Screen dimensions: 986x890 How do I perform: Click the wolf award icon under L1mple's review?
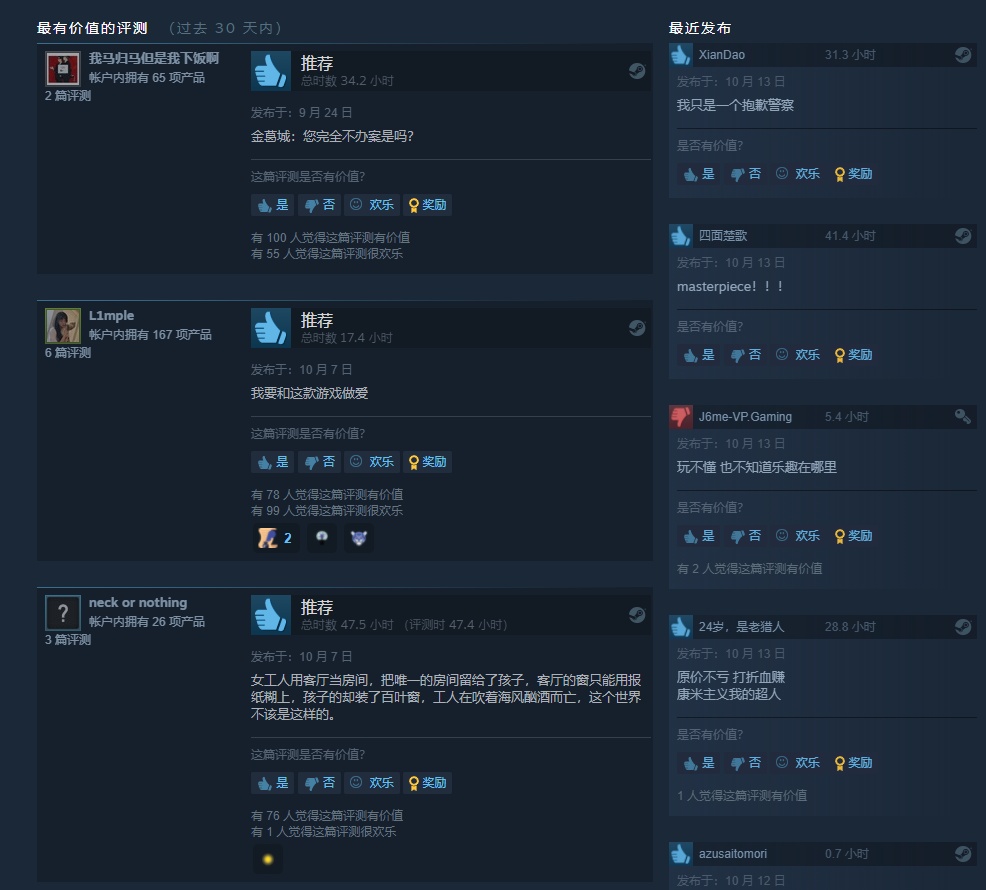[x=359, y=538]
